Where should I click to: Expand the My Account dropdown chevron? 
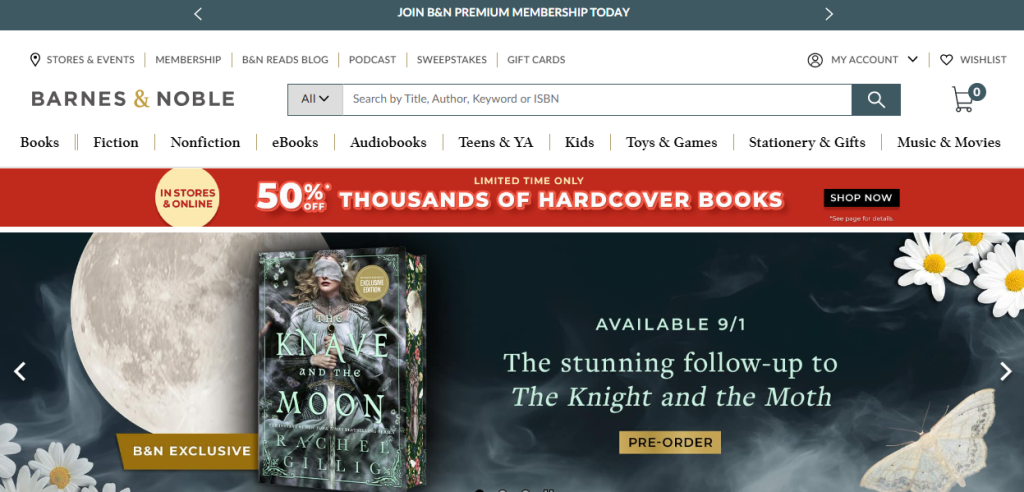[x=912, y=59]
